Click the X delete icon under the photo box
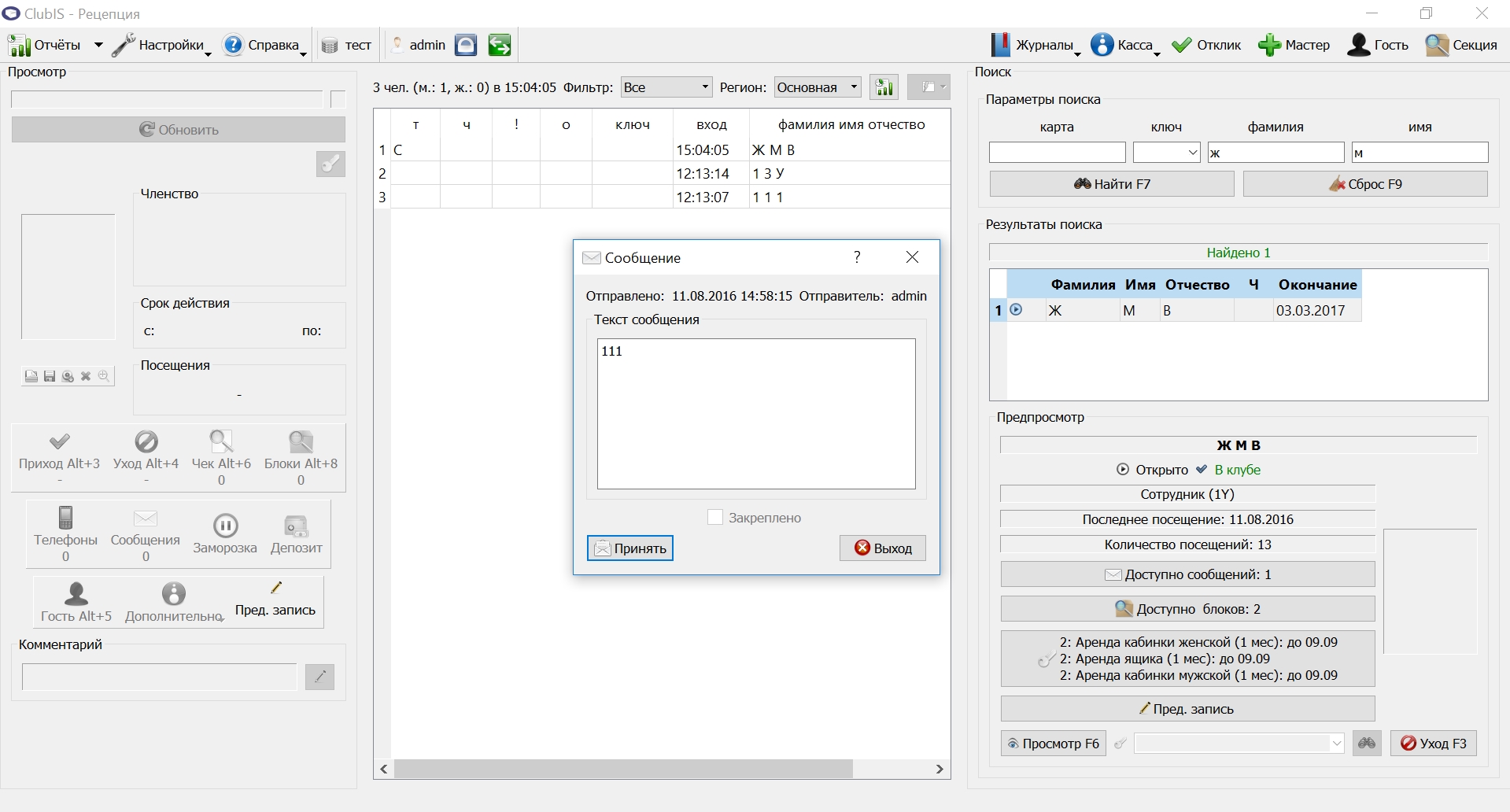The width and height of the screenshot is (1510, 812). (86, 376)
